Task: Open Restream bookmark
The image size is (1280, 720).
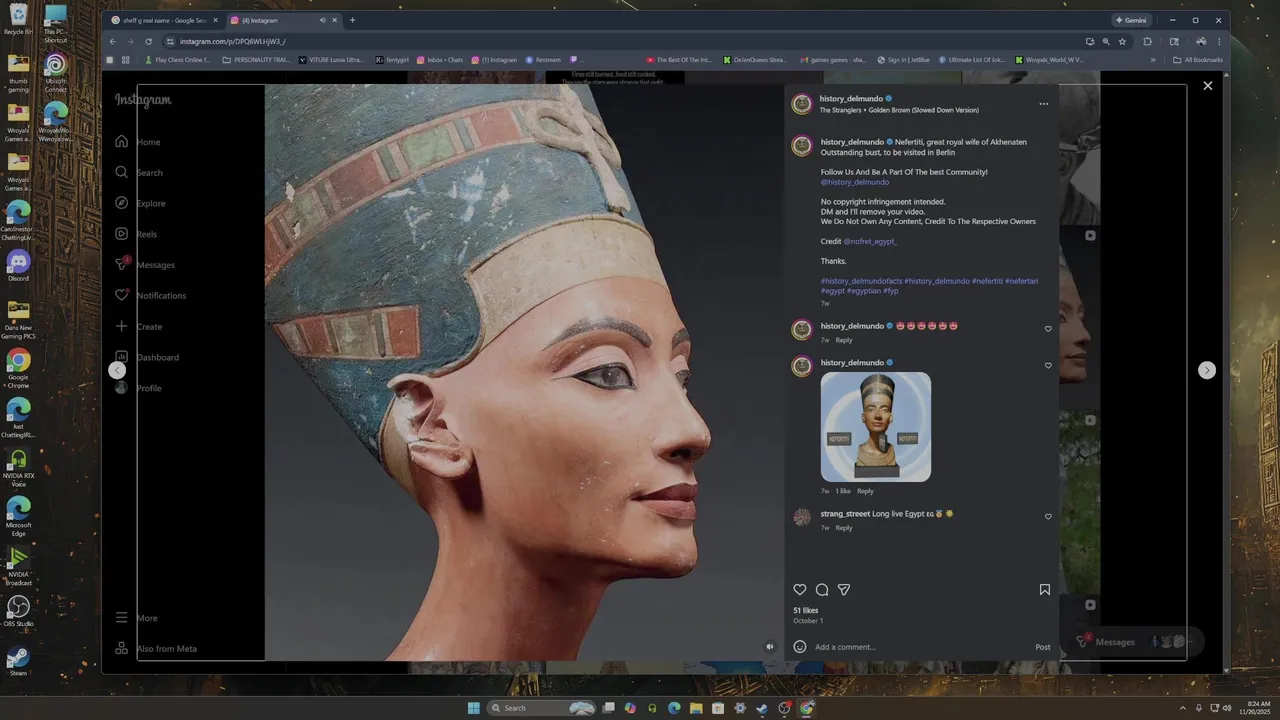Action: click(543, 60)
